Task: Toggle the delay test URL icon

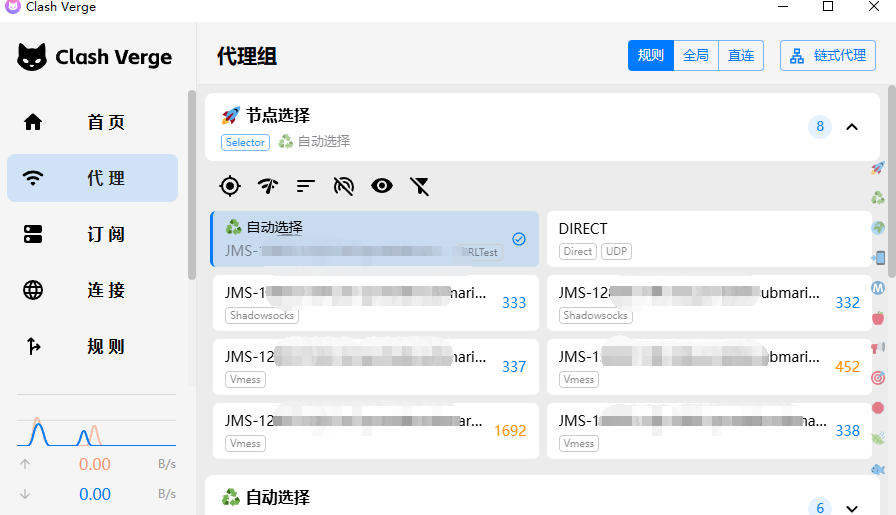Action: [343, 186]
